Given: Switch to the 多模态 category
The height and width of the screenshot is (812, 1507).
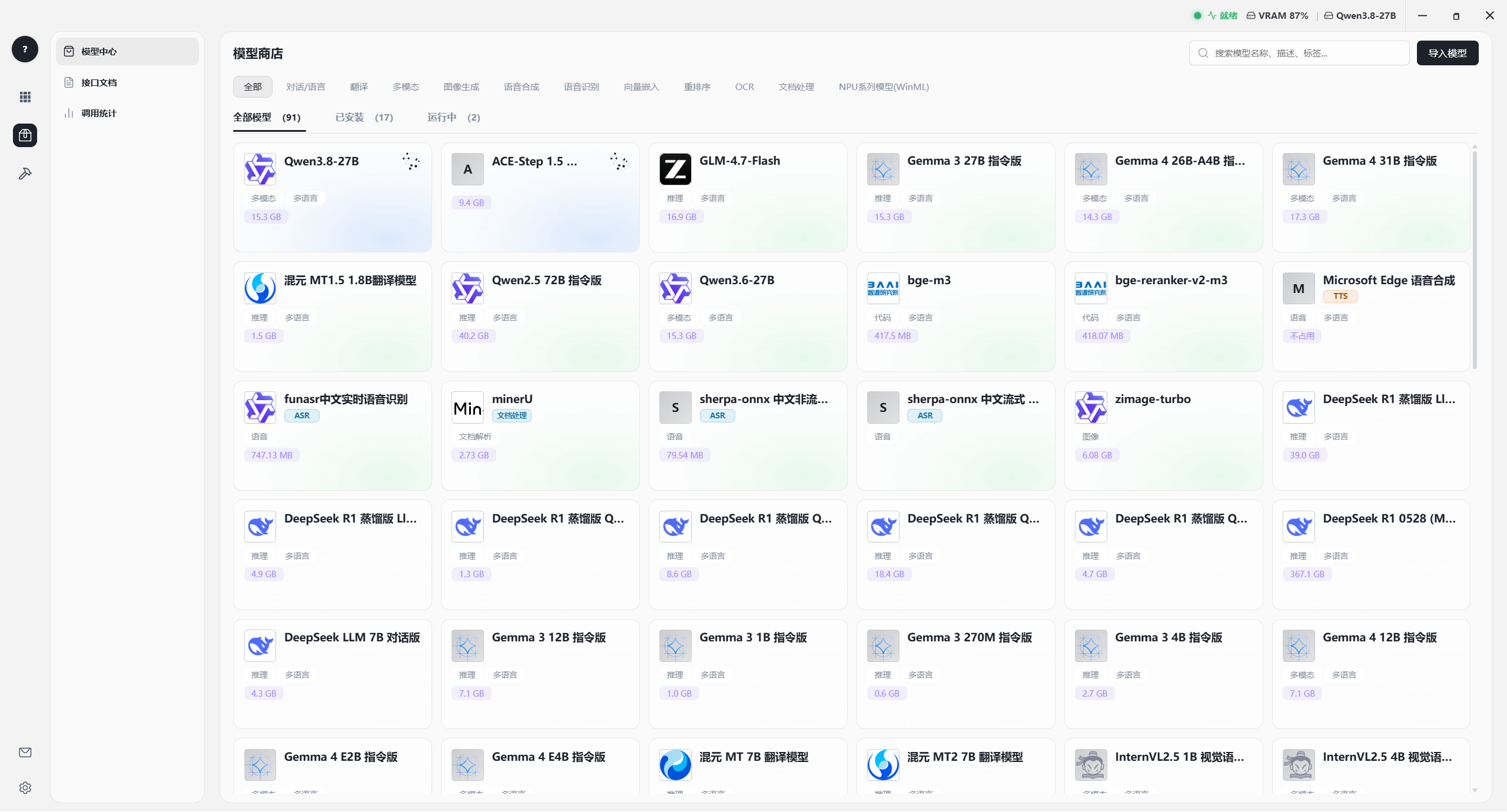Looking at the screenshot, I should point(406,87).
